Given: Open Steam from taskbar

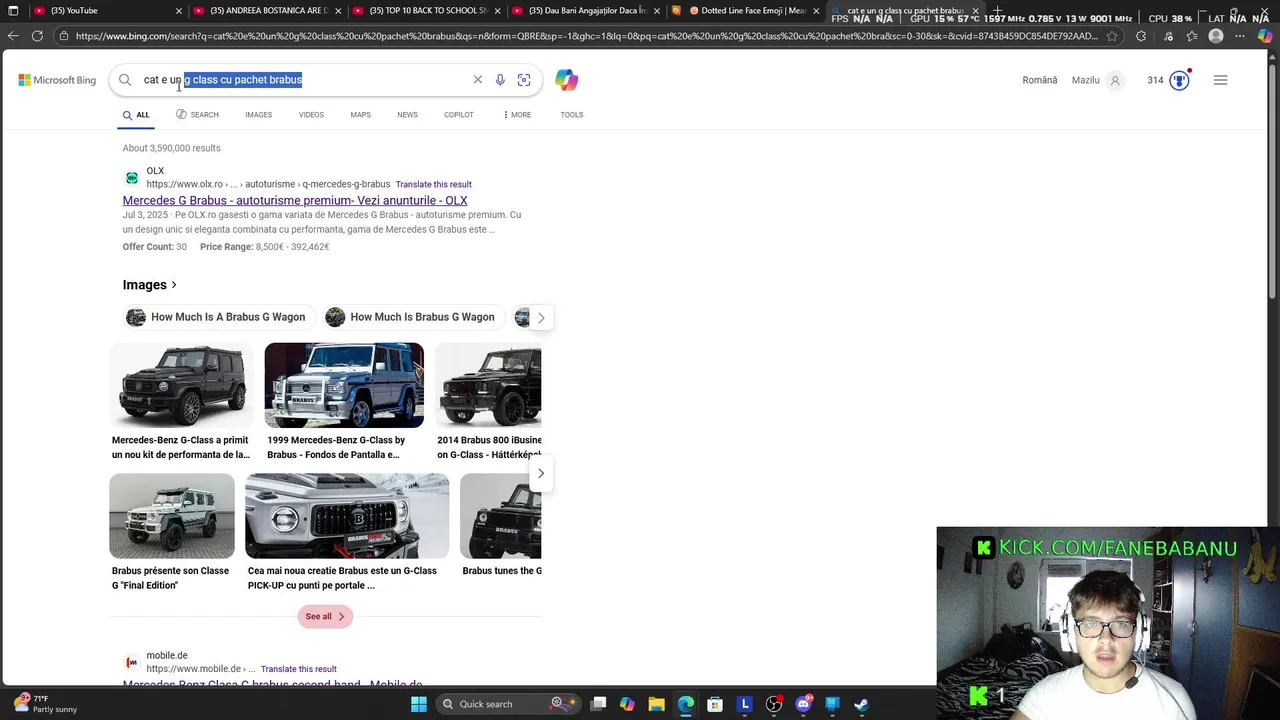Looking at the screenshot, I should [x=861, y=704].
